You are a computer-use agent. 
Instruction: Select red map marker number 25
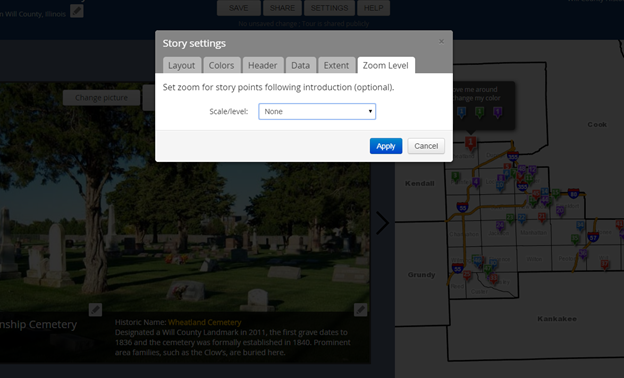click(467, 275)
